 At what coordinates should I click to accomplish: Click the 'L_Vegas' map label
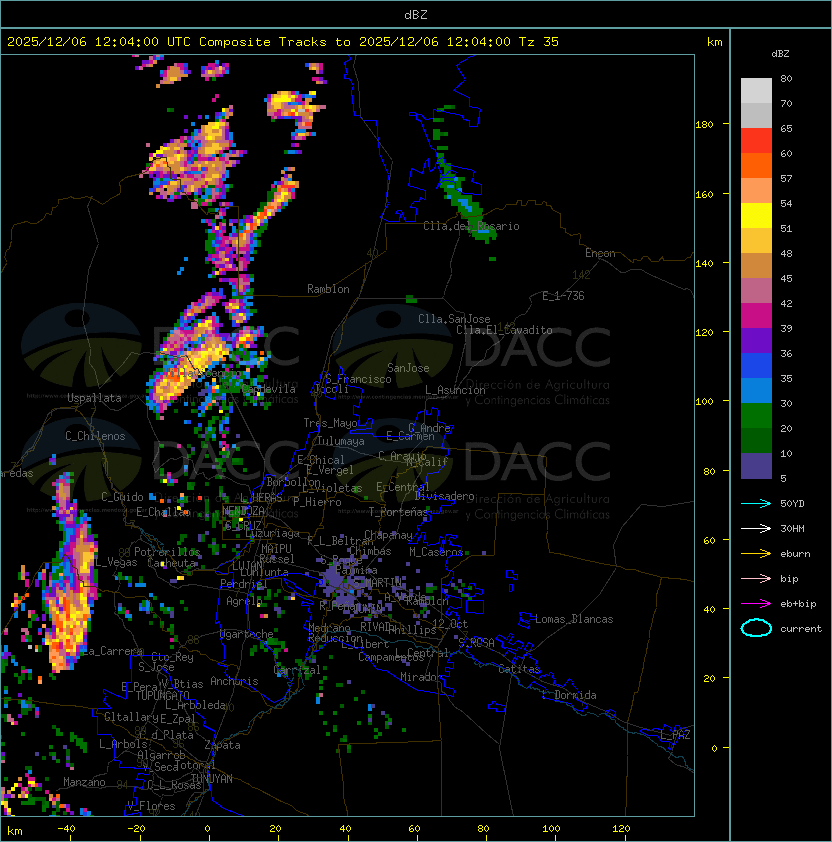115,562
